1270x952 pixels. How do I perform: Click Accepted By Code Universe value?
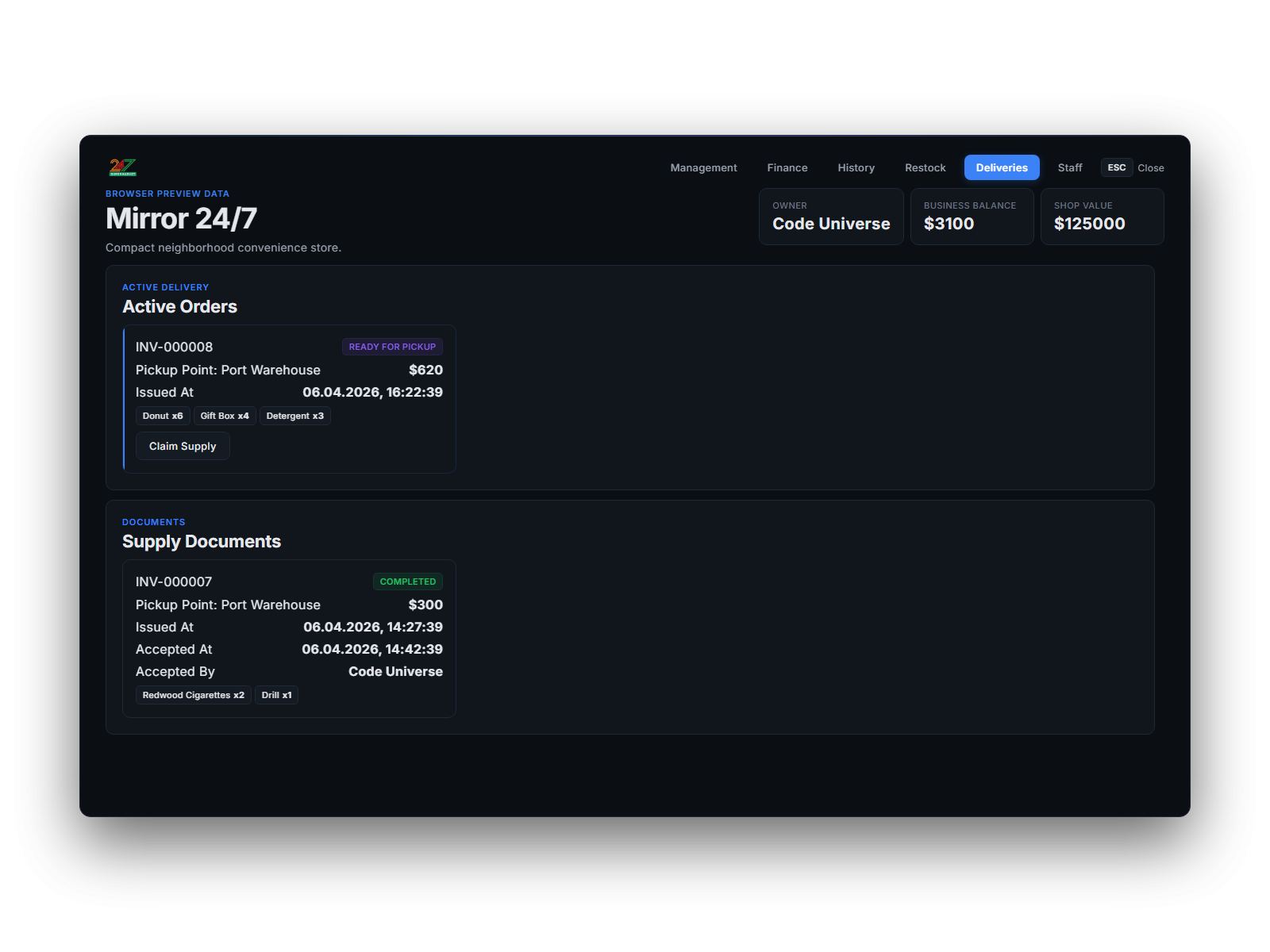coord(395,671)
